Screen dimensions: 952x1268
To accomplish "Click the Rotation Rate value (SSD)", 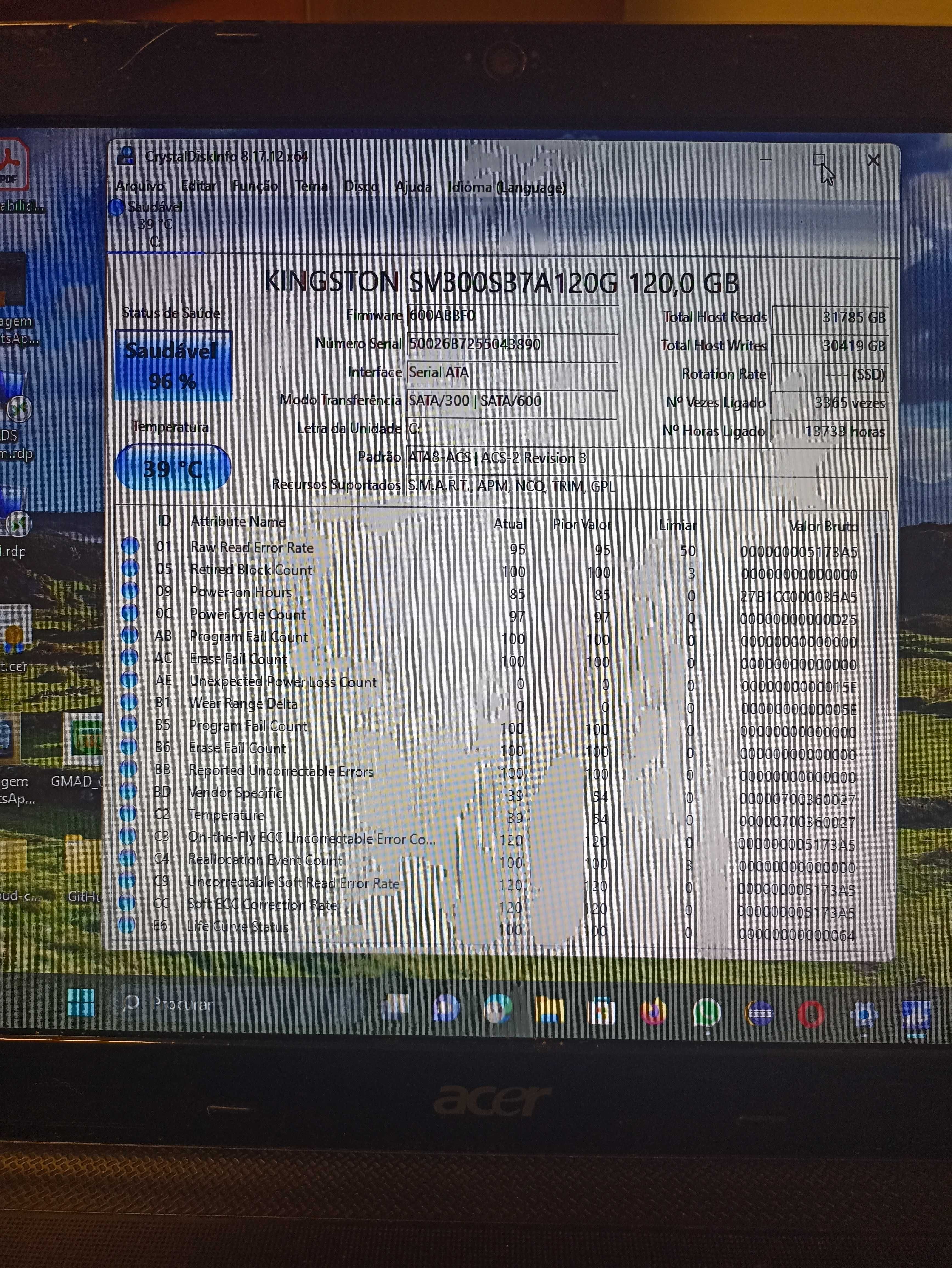I will coord(829,374).
